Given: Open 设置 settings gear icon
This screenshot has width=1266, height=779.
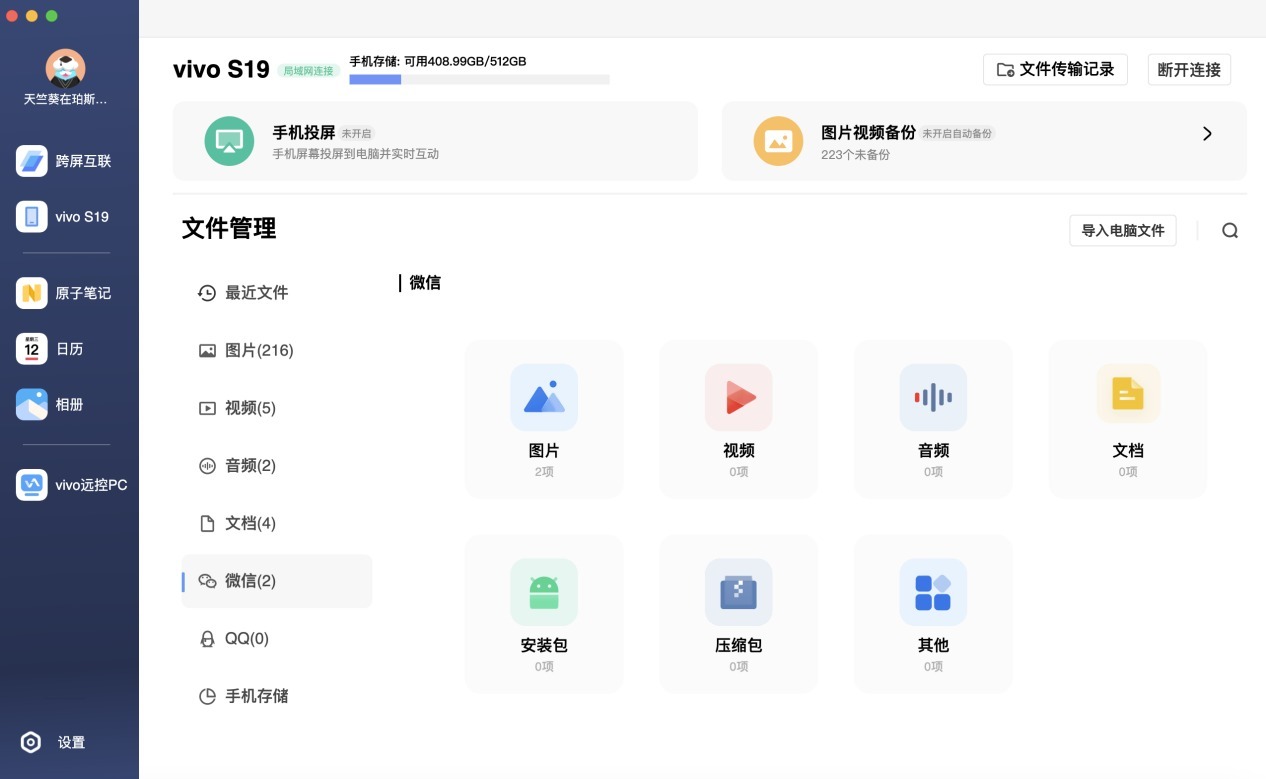Looking at the screenshot, I should [31, 742].
